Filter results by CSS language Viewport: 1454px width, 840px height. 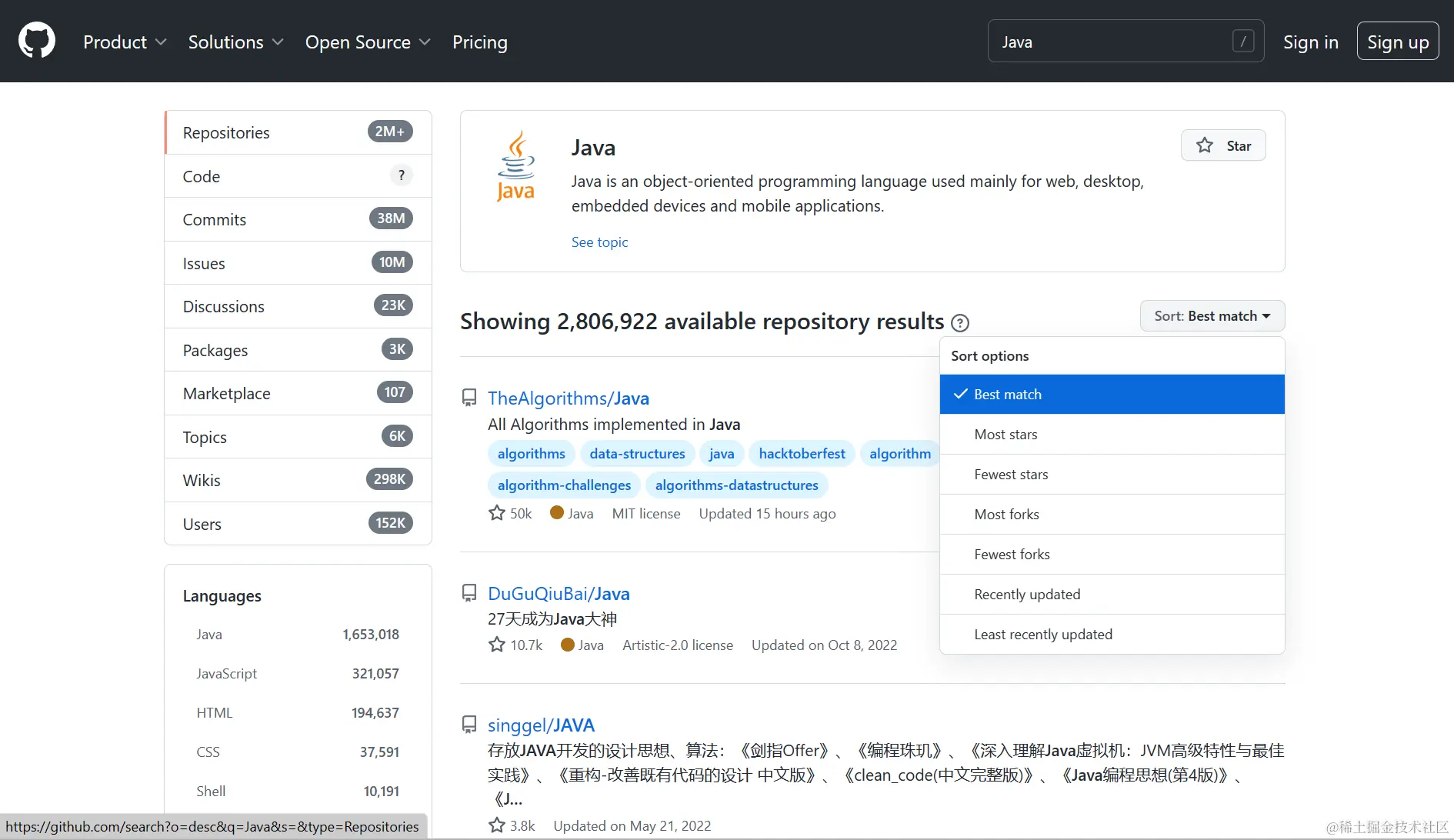click(x=298, y=752)
